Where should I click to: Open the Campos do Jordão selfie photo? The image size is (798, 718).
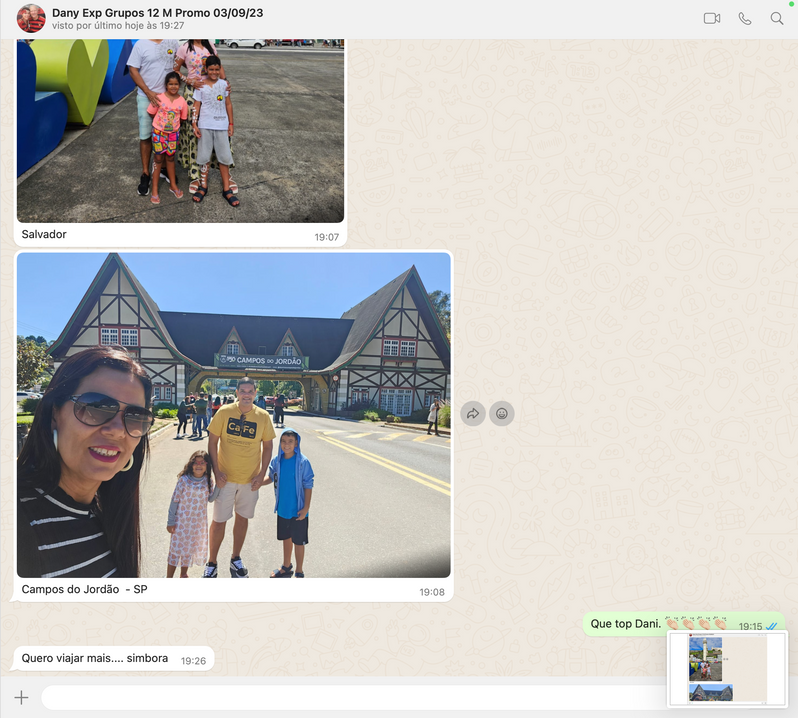233,414
